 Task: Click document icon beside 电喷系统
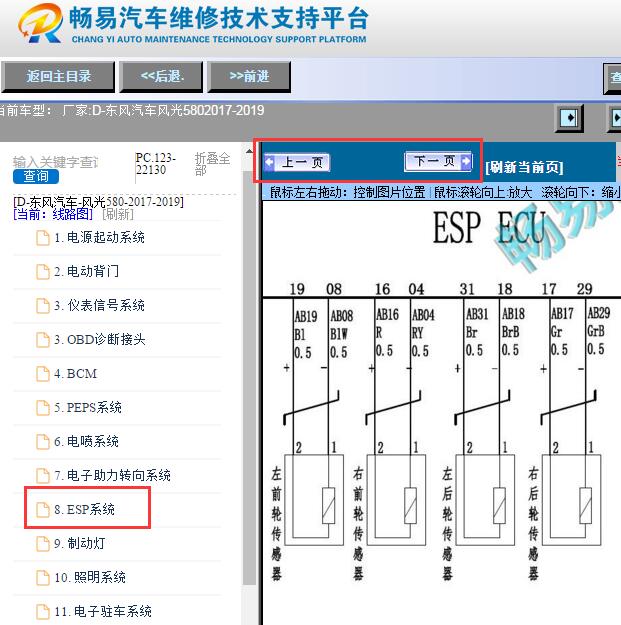[43, 442]
